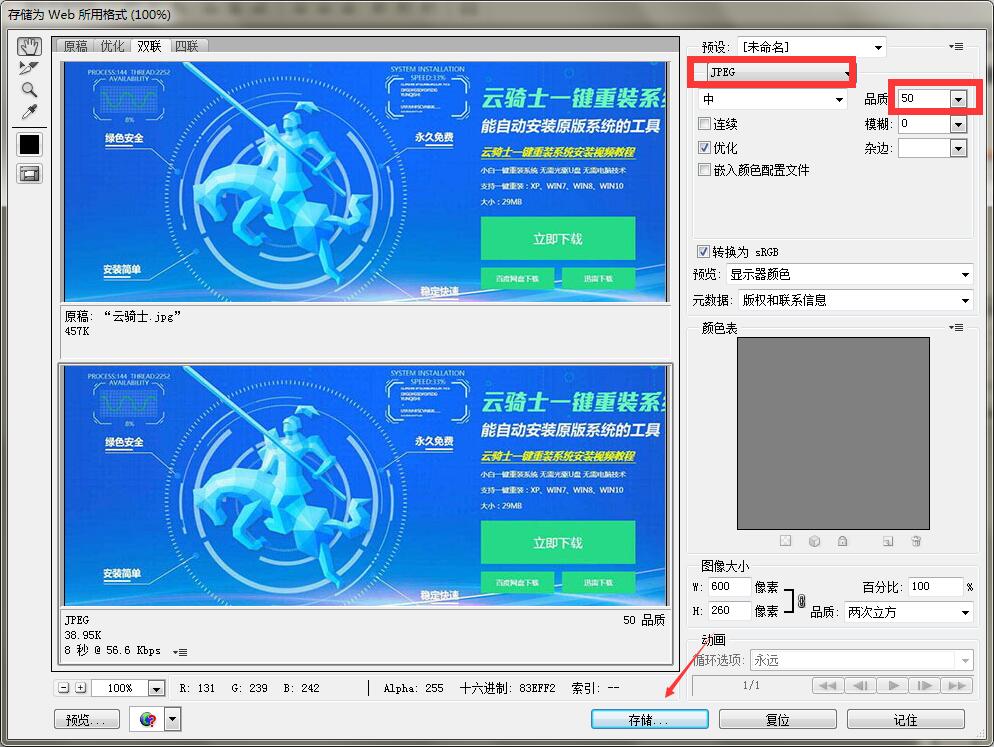
Task: Open the 预览 显示器颜色 dropdown
Action: click(849, 275)
